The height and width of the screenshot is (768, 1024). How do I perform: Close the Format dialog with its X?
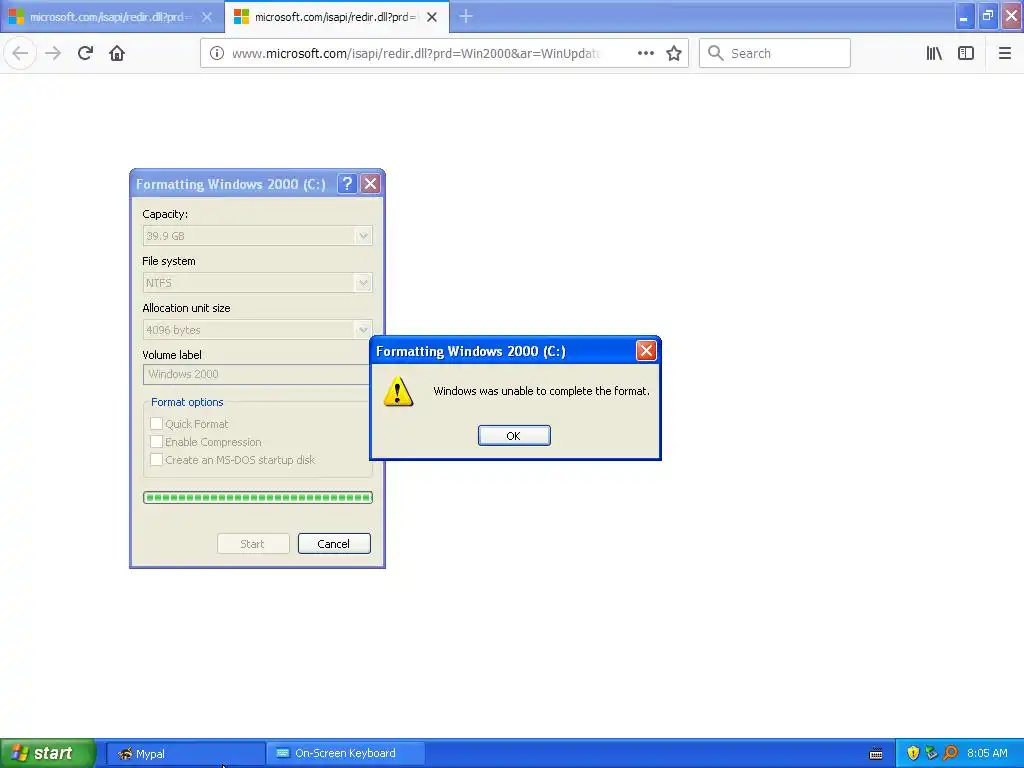pyautogui.click(x=370, y=184)
